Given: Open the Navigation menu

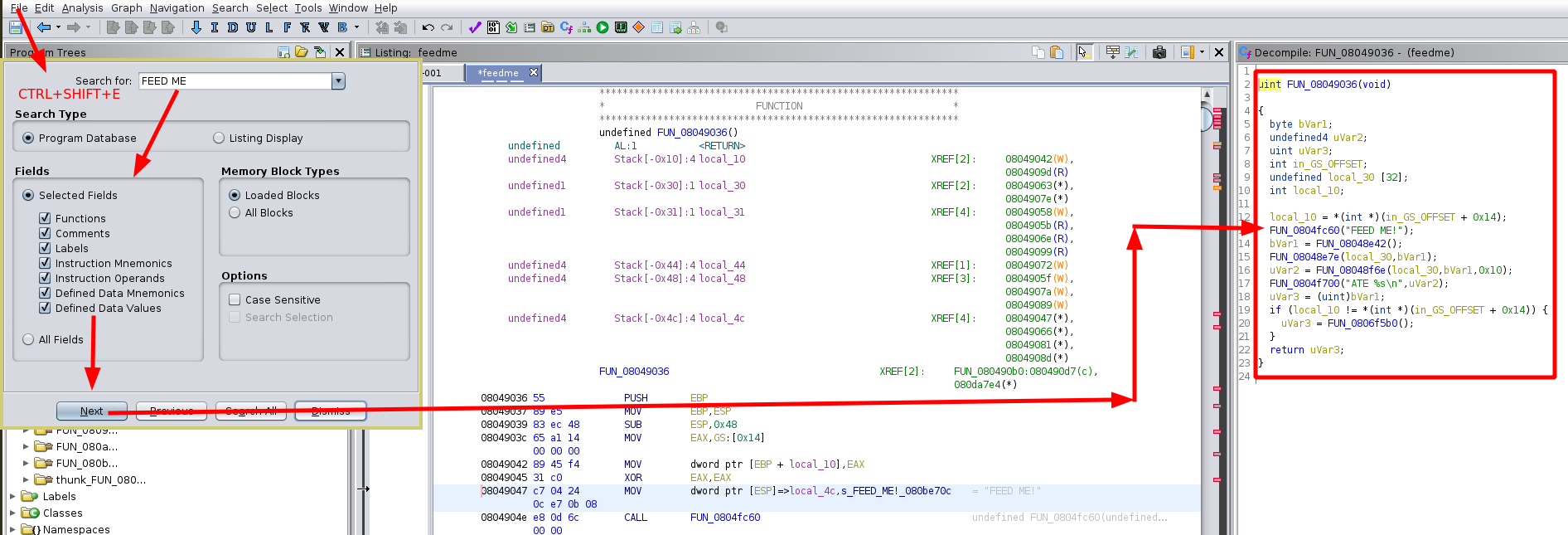Looking at the screenshot, I should pos(177,7).
